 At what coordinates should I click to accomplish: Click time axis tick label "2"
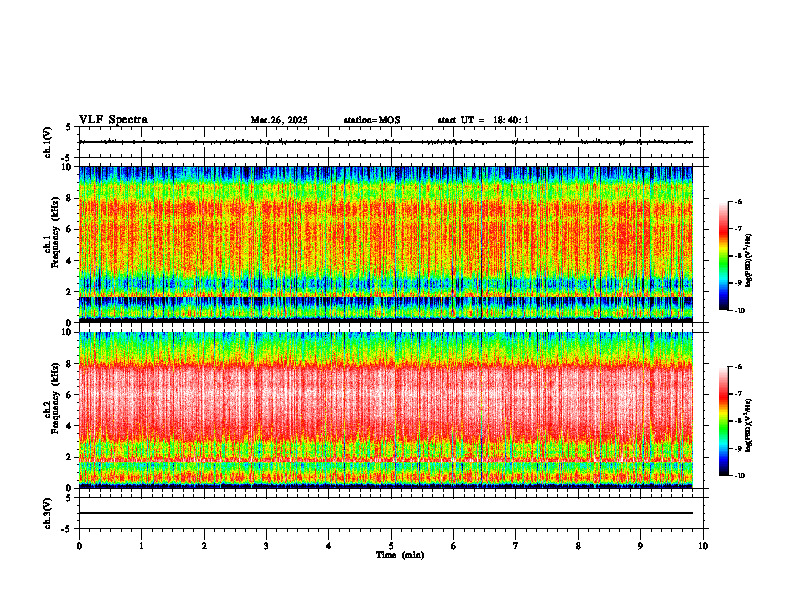tap(204, 546)
